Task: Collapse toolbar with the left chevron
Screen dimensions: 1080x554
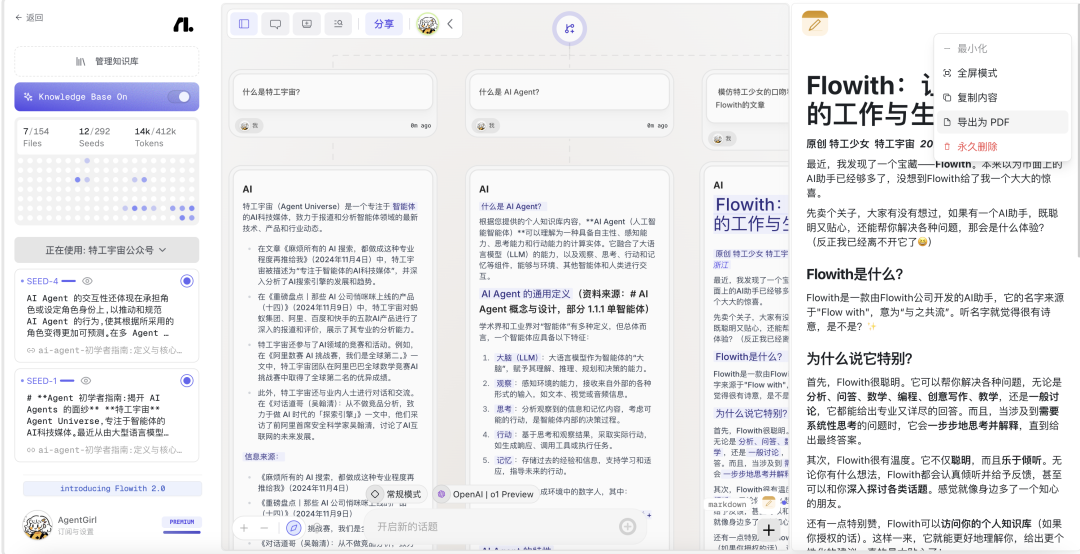Action: click(450, 24)
